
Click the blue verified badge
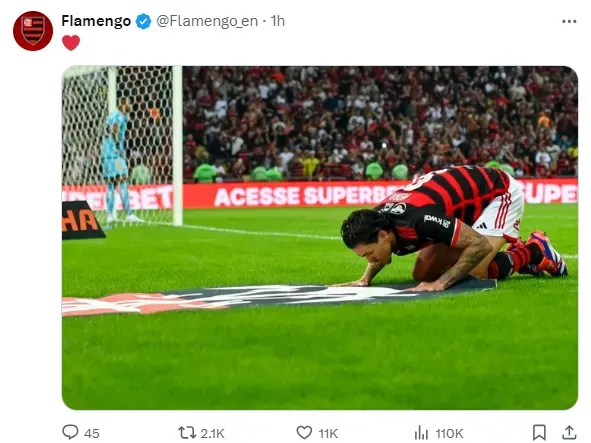[x=143, y=21]
